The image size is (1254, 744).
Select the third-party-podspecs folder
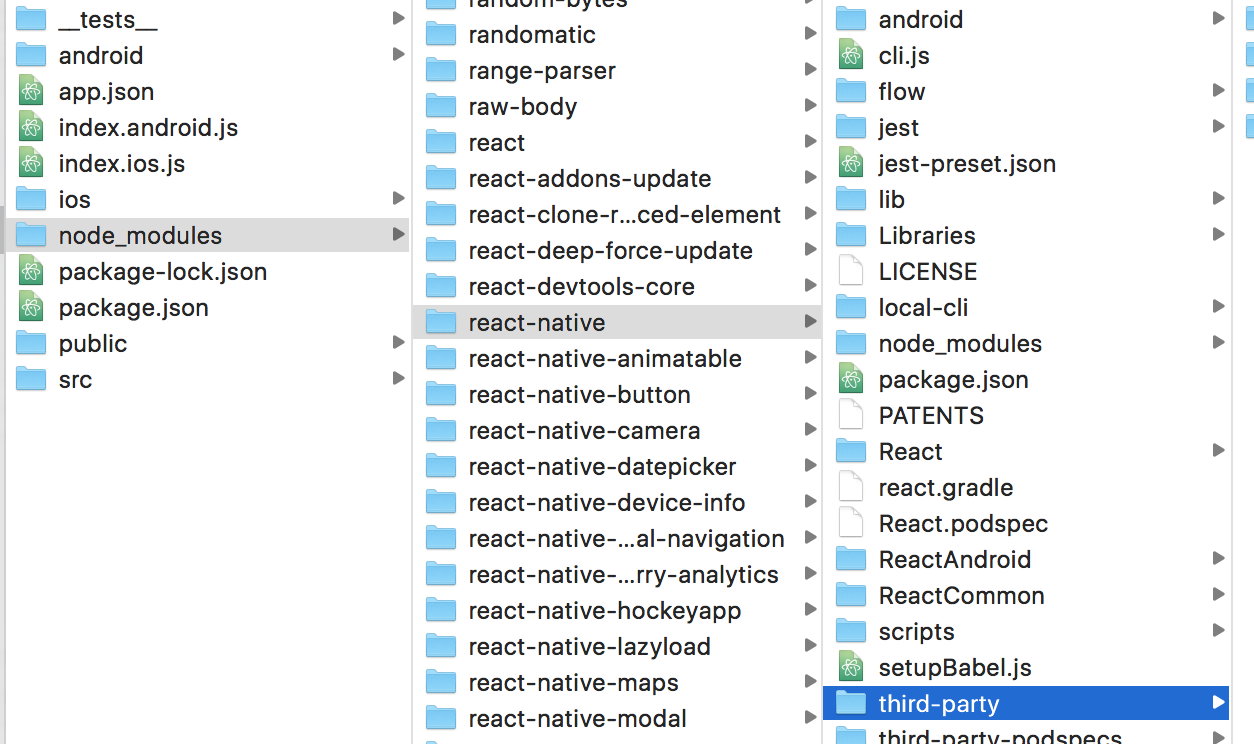pyautogui.click(x=1027, y=735)
